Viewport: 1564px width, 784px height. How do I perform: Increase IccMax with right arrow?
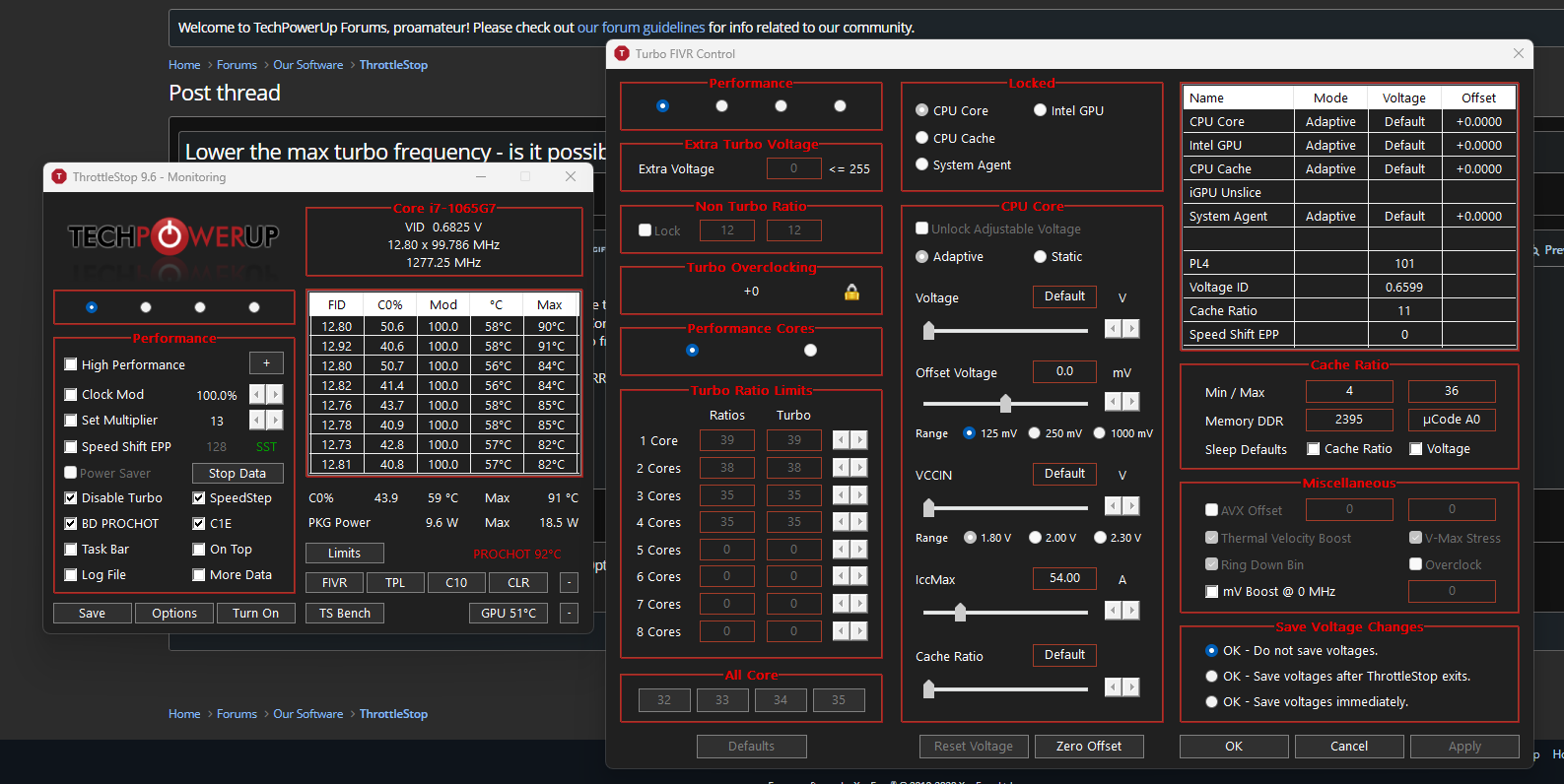click(x=1131, y=611)
